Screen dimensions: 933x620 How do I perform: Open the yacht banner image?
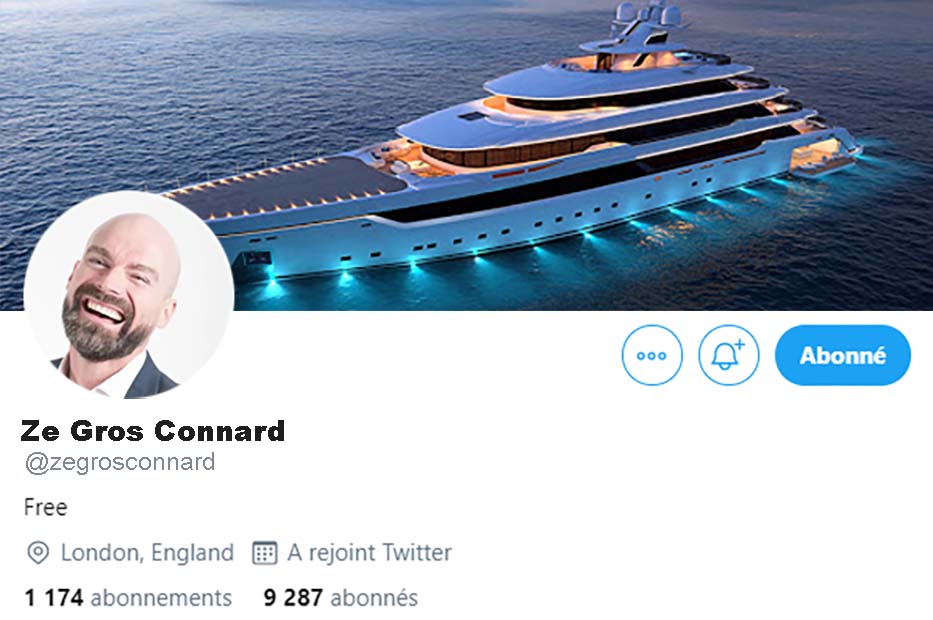(466, 155)
